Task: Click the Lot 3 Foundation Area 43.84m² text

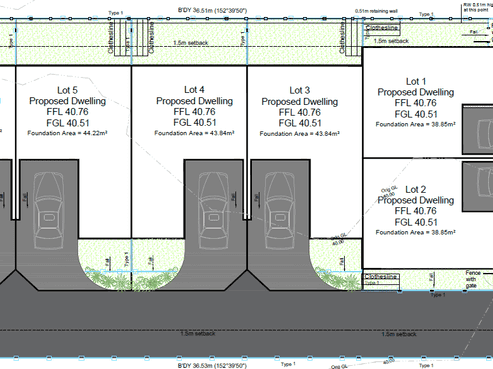Action: [x=300, y=134]
